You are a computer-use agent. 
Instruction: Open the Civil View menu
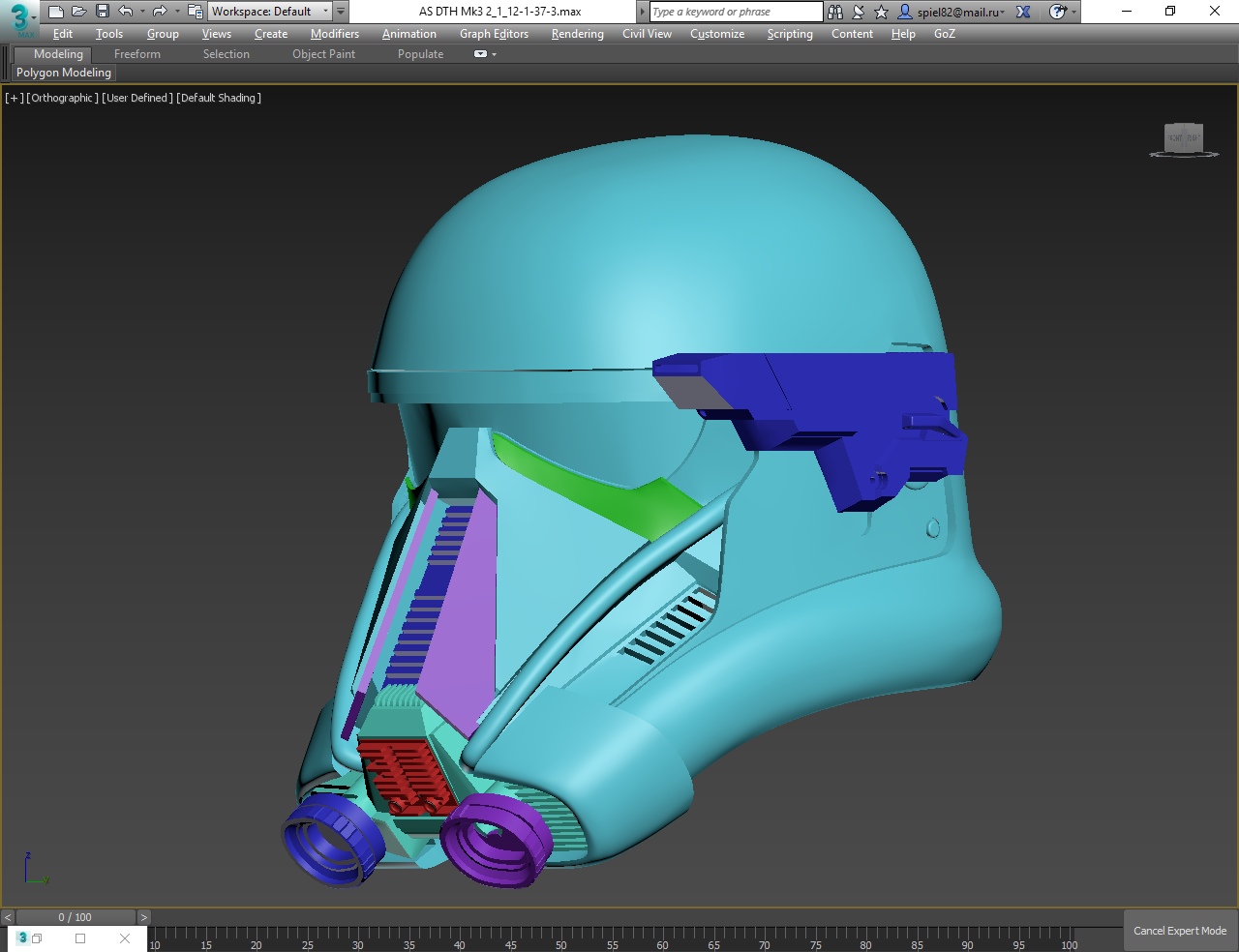(x=647, y=34)
